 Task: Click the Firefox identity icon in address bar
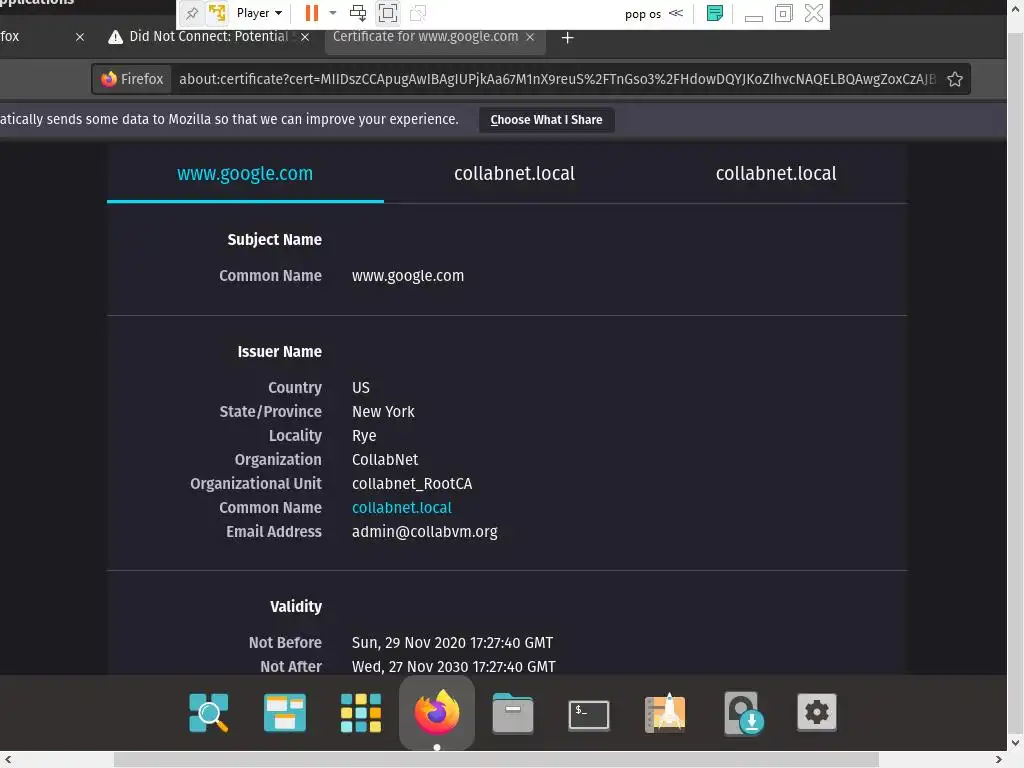133,79
